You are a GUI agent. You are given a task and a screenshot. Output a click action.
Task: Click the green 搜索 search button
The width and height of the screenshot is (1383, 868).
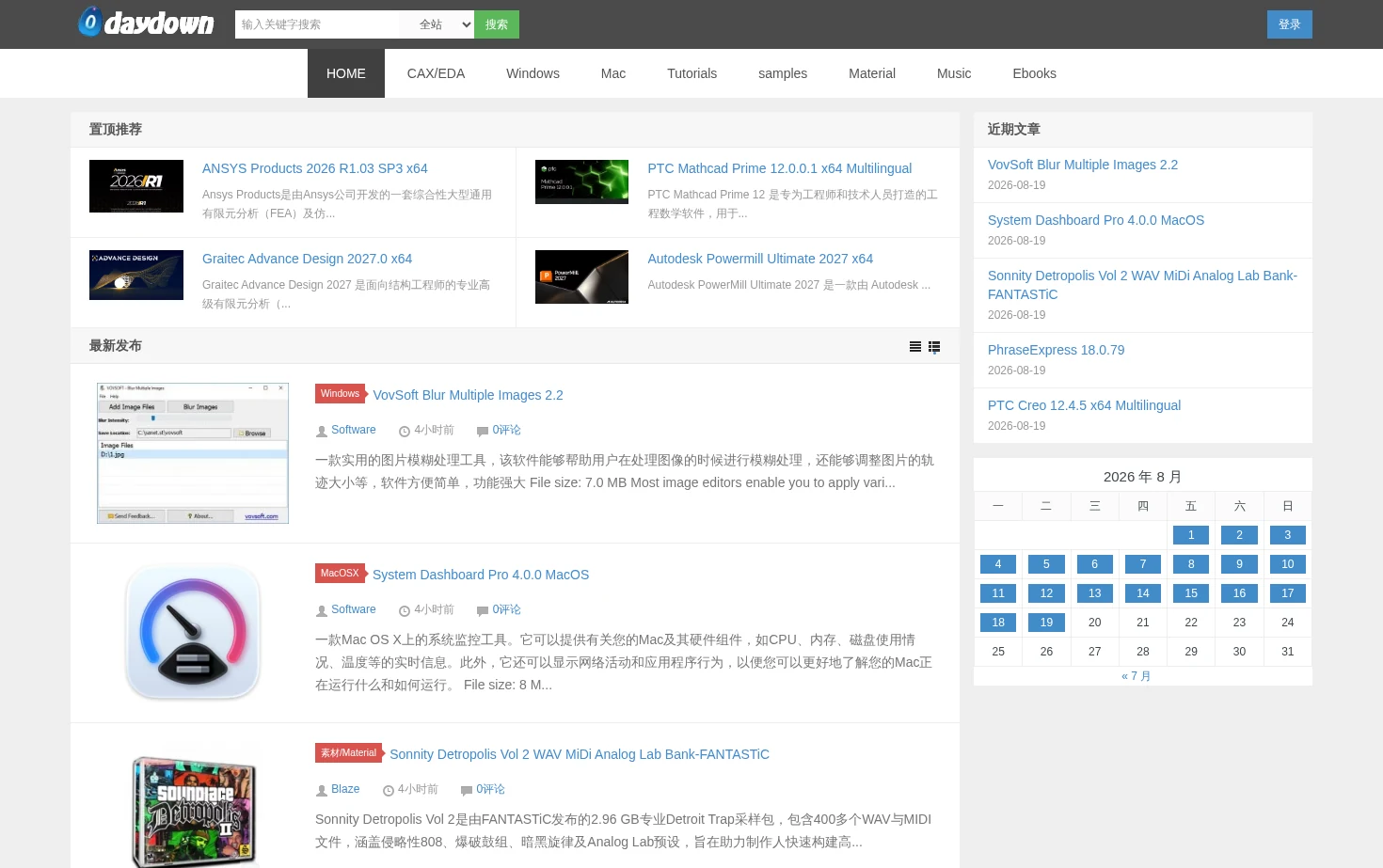(x=497, y=24)
